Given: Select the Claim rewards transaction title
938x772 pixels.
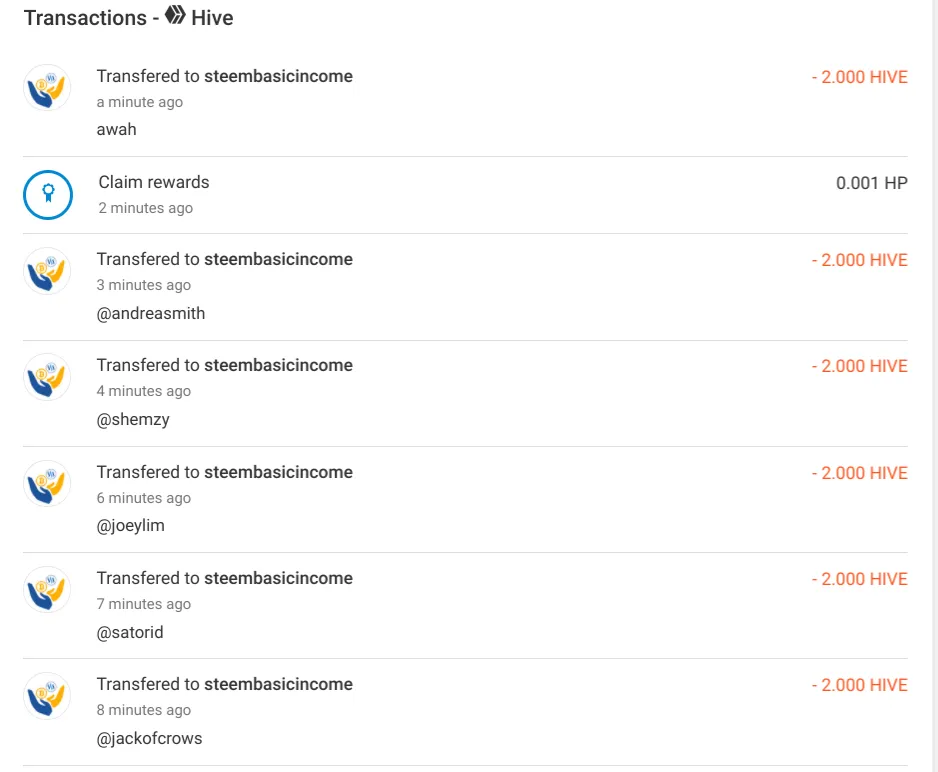Looking at the screenshot, I should coord(154,182).
